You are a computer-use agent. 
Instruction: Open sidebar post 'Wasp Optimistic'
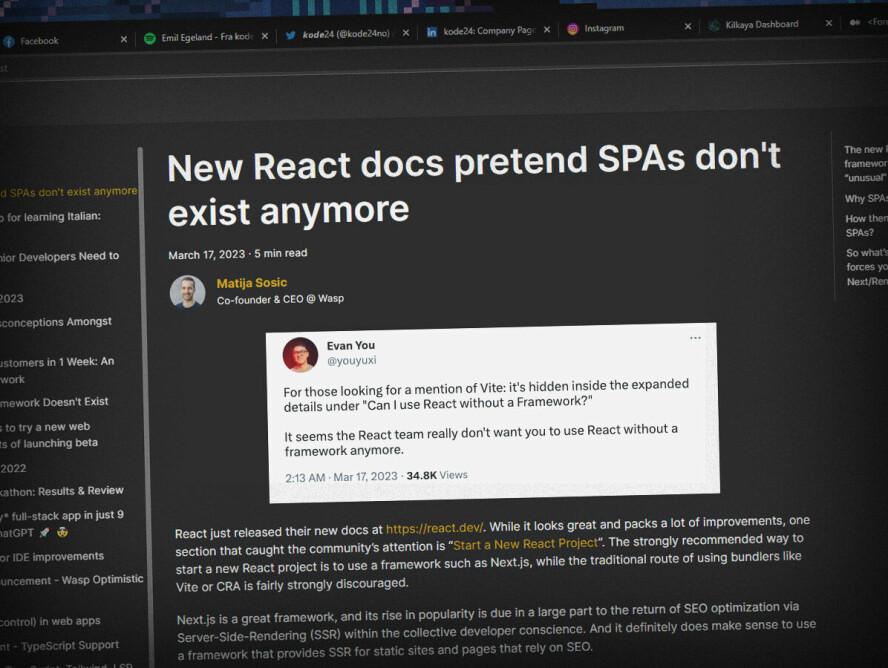[x=72, y=580]
